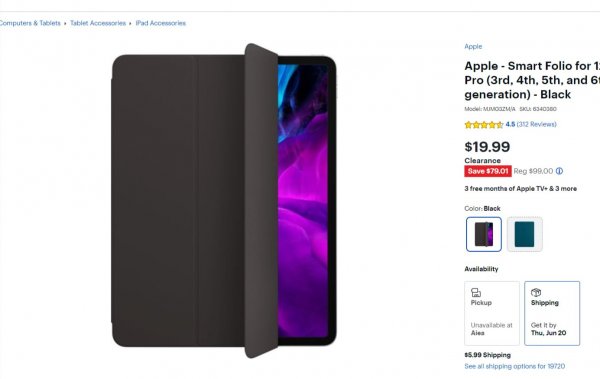Open Tablet Accessories breadcrumb
This screenshot has height=379, width=600.
click(x=98, y=23)
